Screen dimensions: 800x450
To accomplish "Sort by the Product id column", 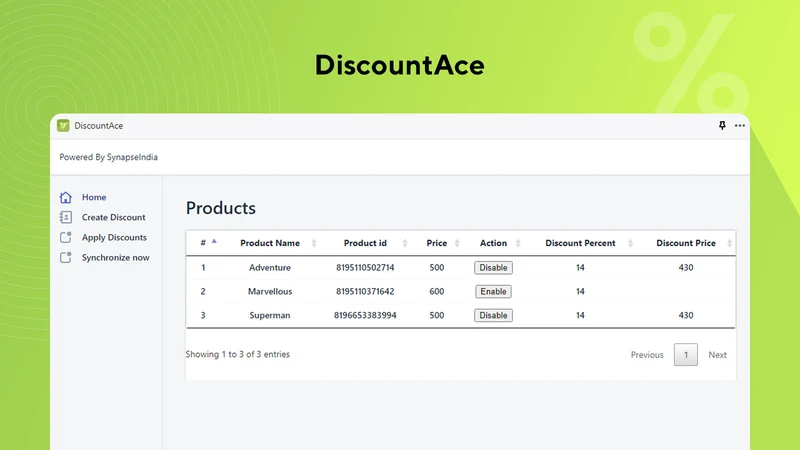I will tap(365, 243).
